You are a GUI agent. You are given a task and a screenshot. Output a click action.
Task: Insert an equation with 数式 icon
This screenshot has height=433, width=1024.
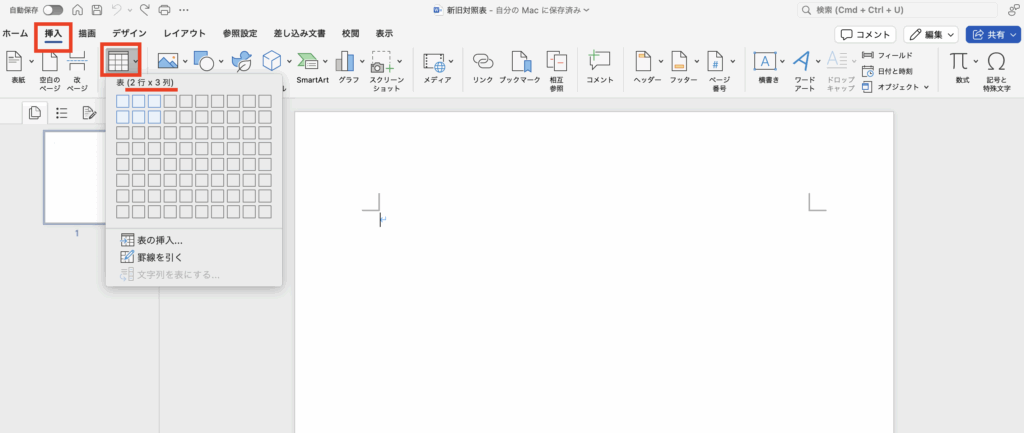point(961,66)
